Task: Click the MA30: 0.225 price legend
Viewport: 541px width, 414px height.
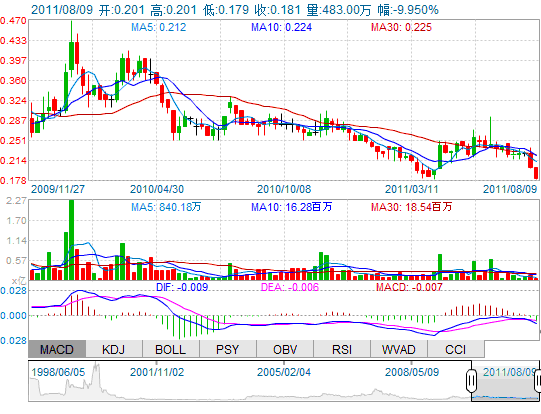Action: point(401,27)
